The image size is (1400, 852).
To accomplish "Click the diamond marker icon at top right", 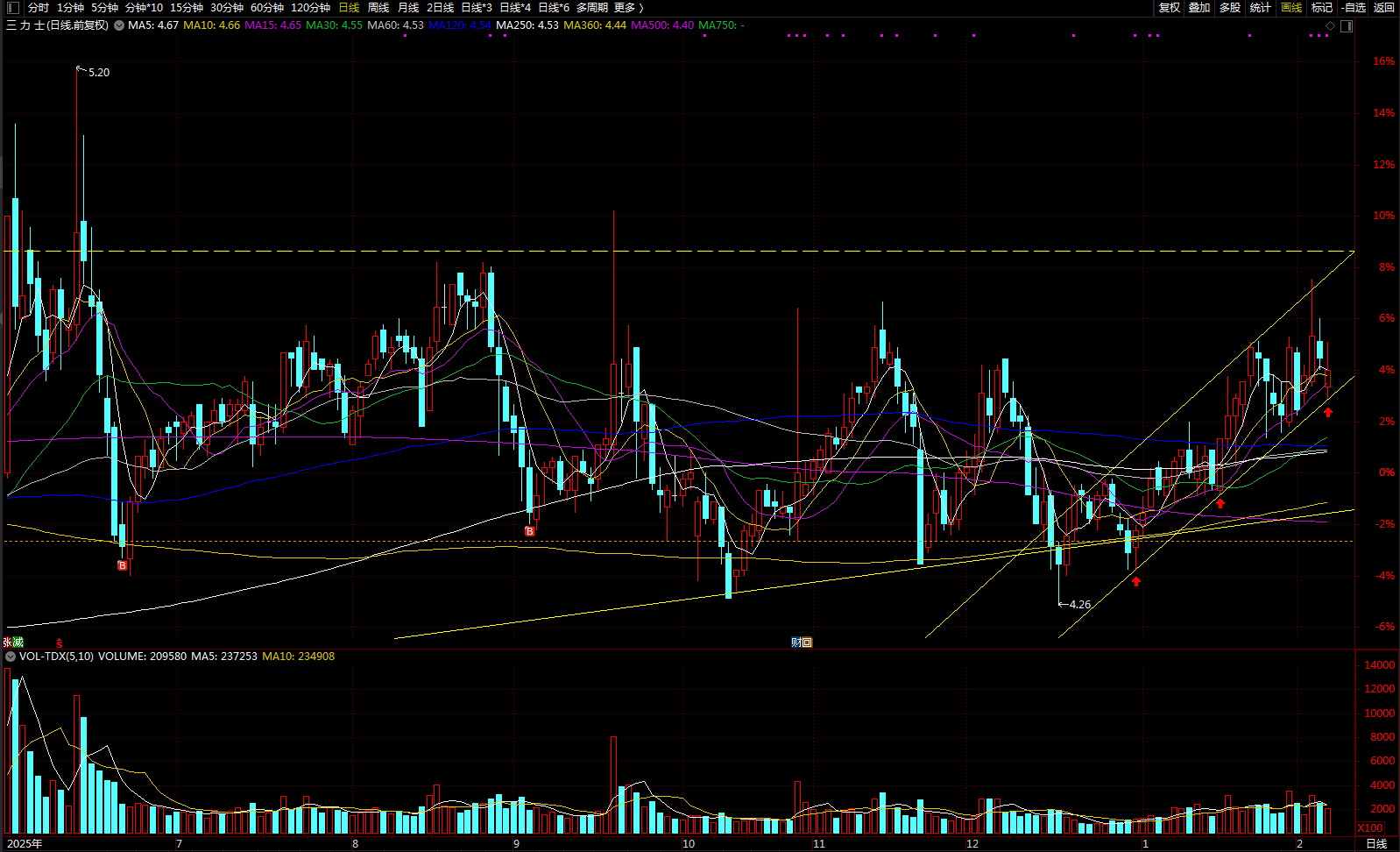I will pyautogui.click(x=1330, y=25).
